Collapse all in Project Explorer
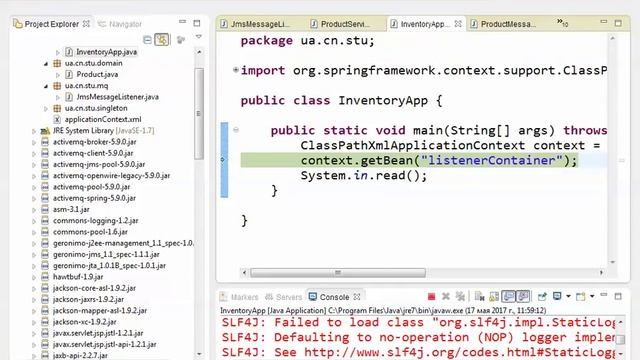The height and width of the screenshot is (360, 640). click(x=147, y=40)
